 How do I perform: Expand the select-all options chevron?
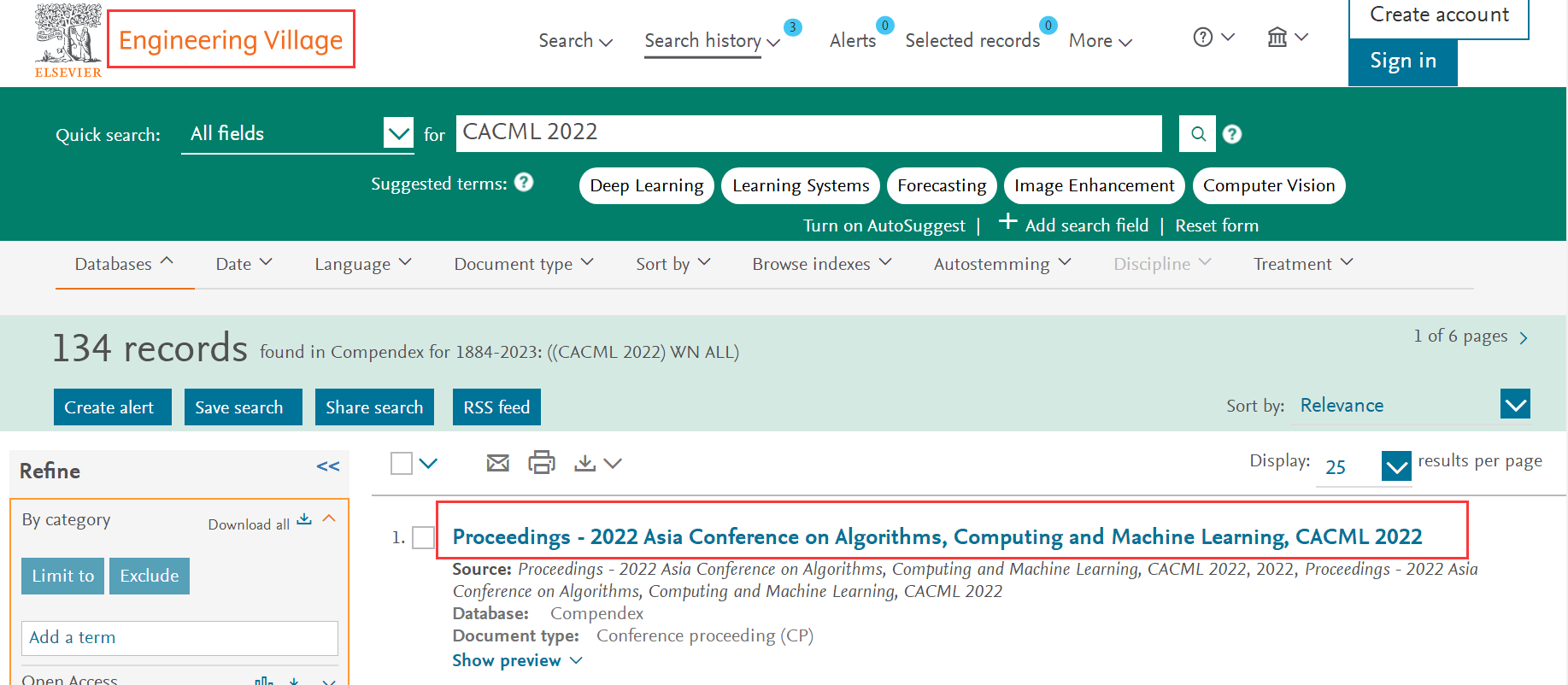(429, 463)
